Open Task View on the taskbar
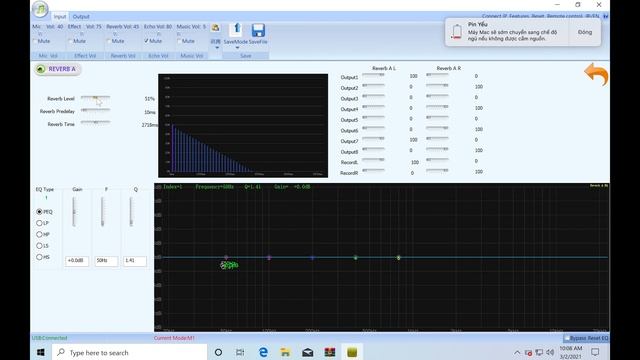This screenshot has height=360, width=640. 240,352
